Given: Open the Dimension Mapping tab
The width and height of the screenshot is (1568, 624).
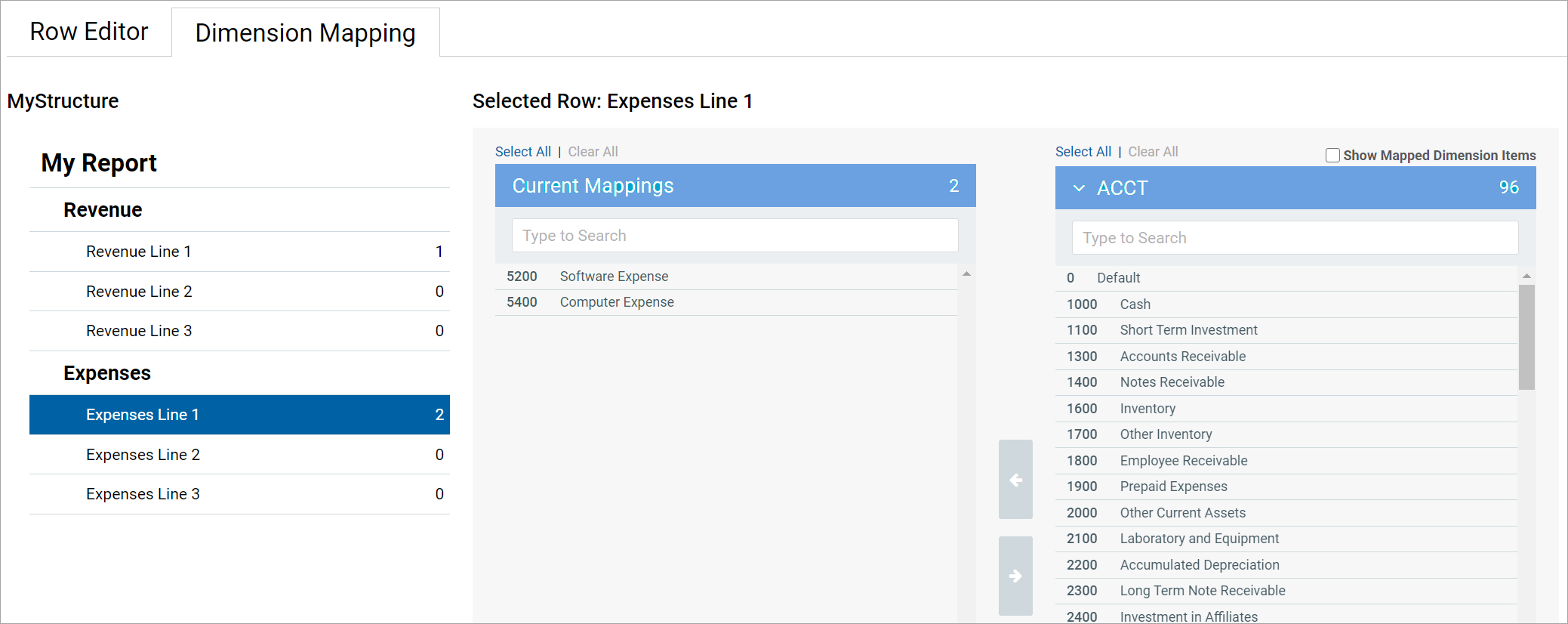Looking at the screenshot, I should pyautogui.click(x=305, y=33).
